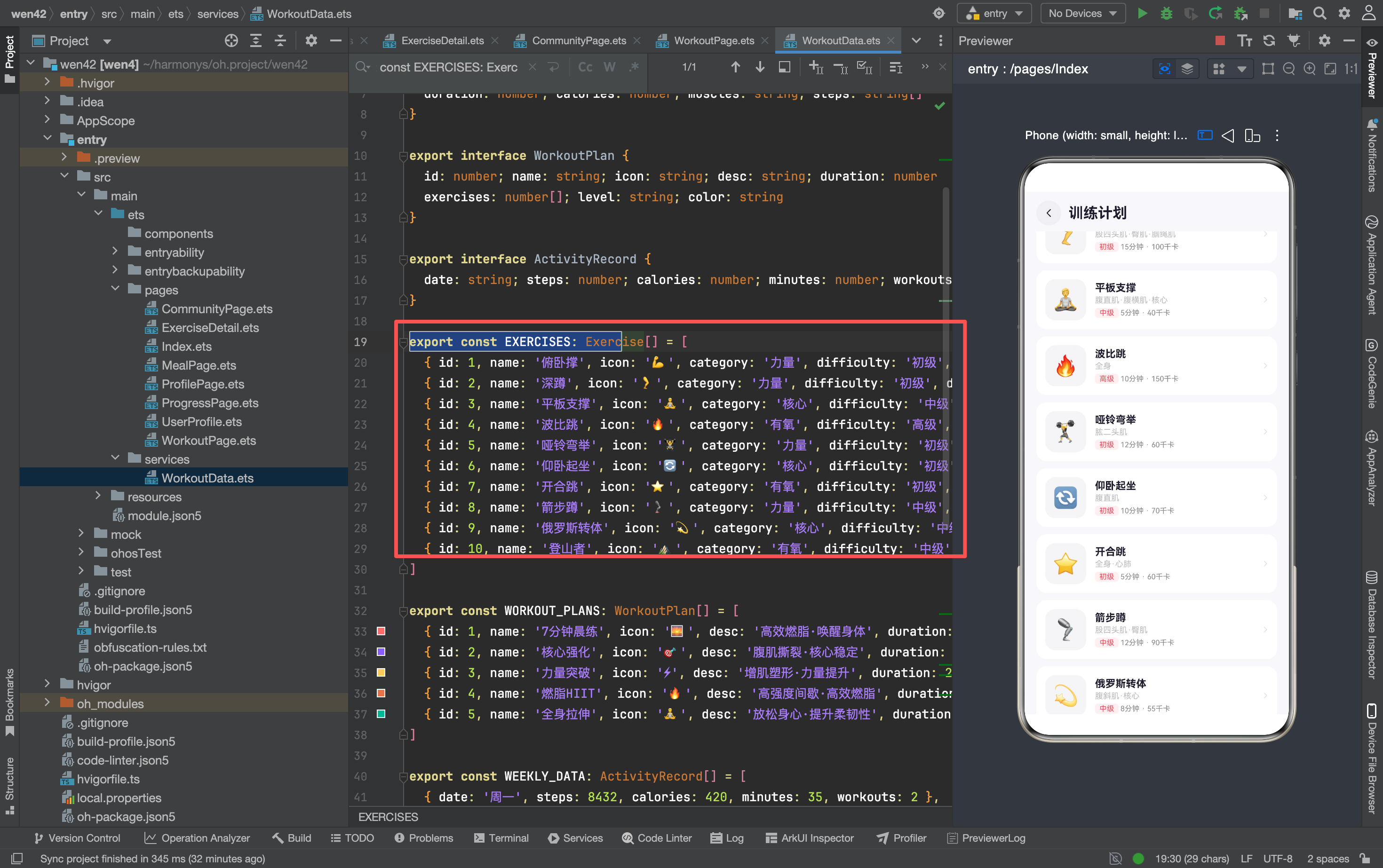This screenshot has width=1383, height=868.
Task: Toggle Match Case in the search bar
Action: point(585,67)
